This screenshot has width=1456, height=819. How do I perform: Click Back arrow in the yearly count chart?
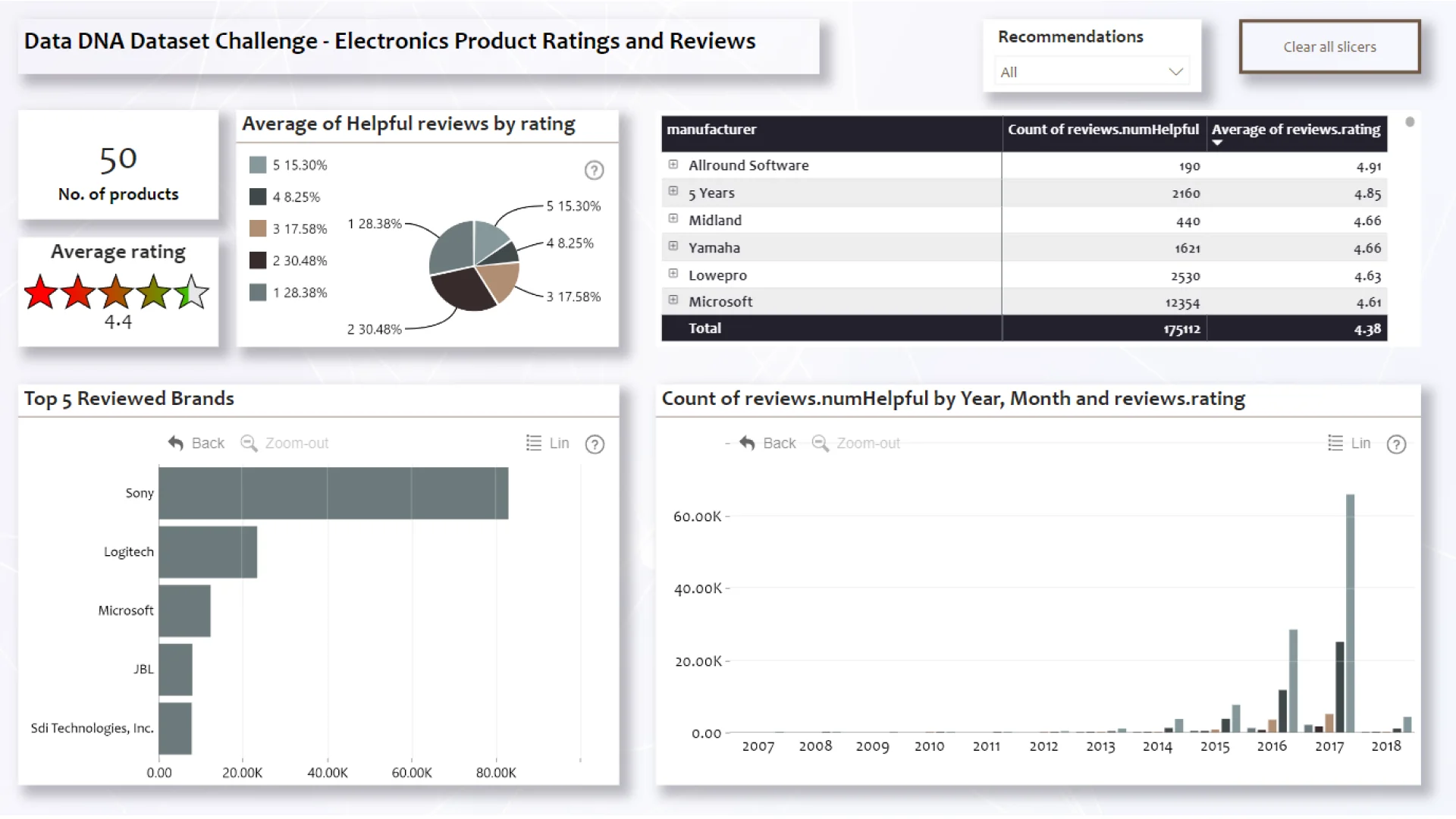[747, 443]
